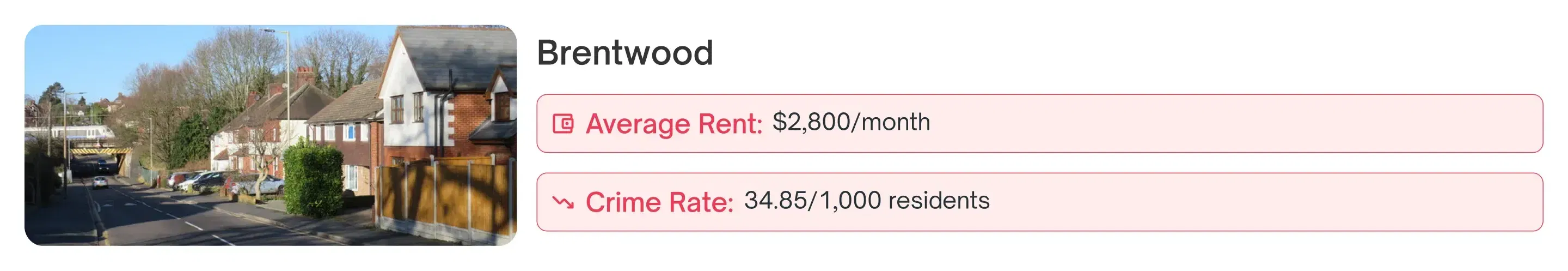Click the Brentwood heading

tap(624, 53)
